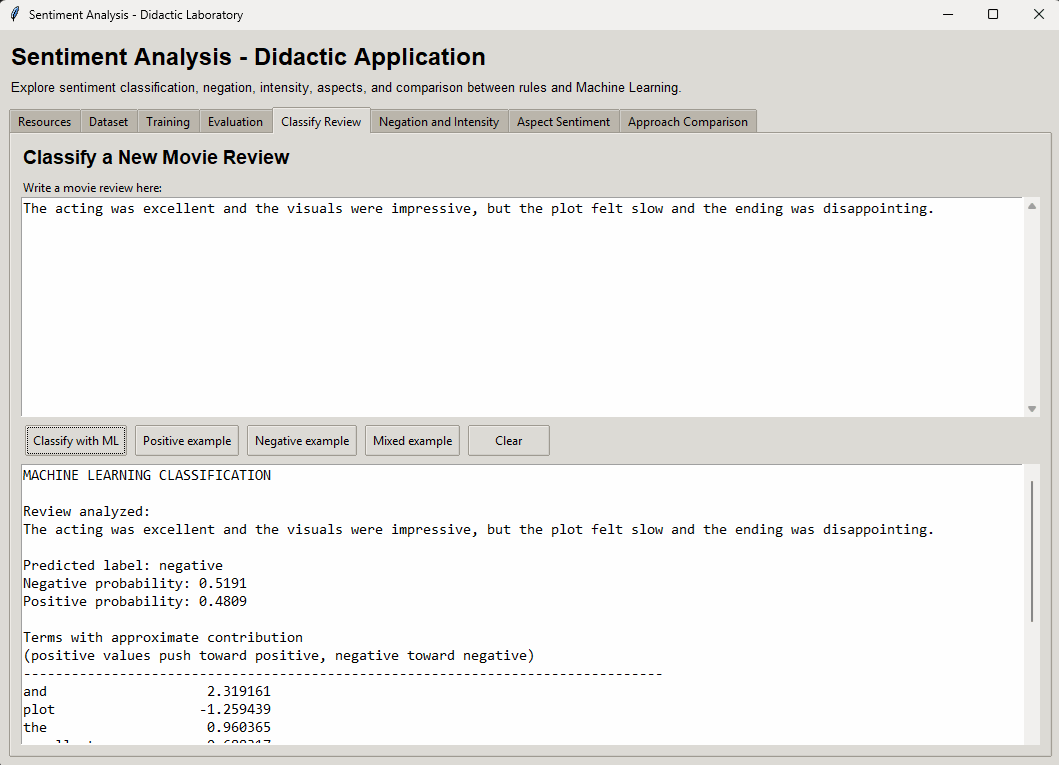Screen dimensions: 1059x765
Task: Click the feather app icon in title bar
Action: [14, 15]
